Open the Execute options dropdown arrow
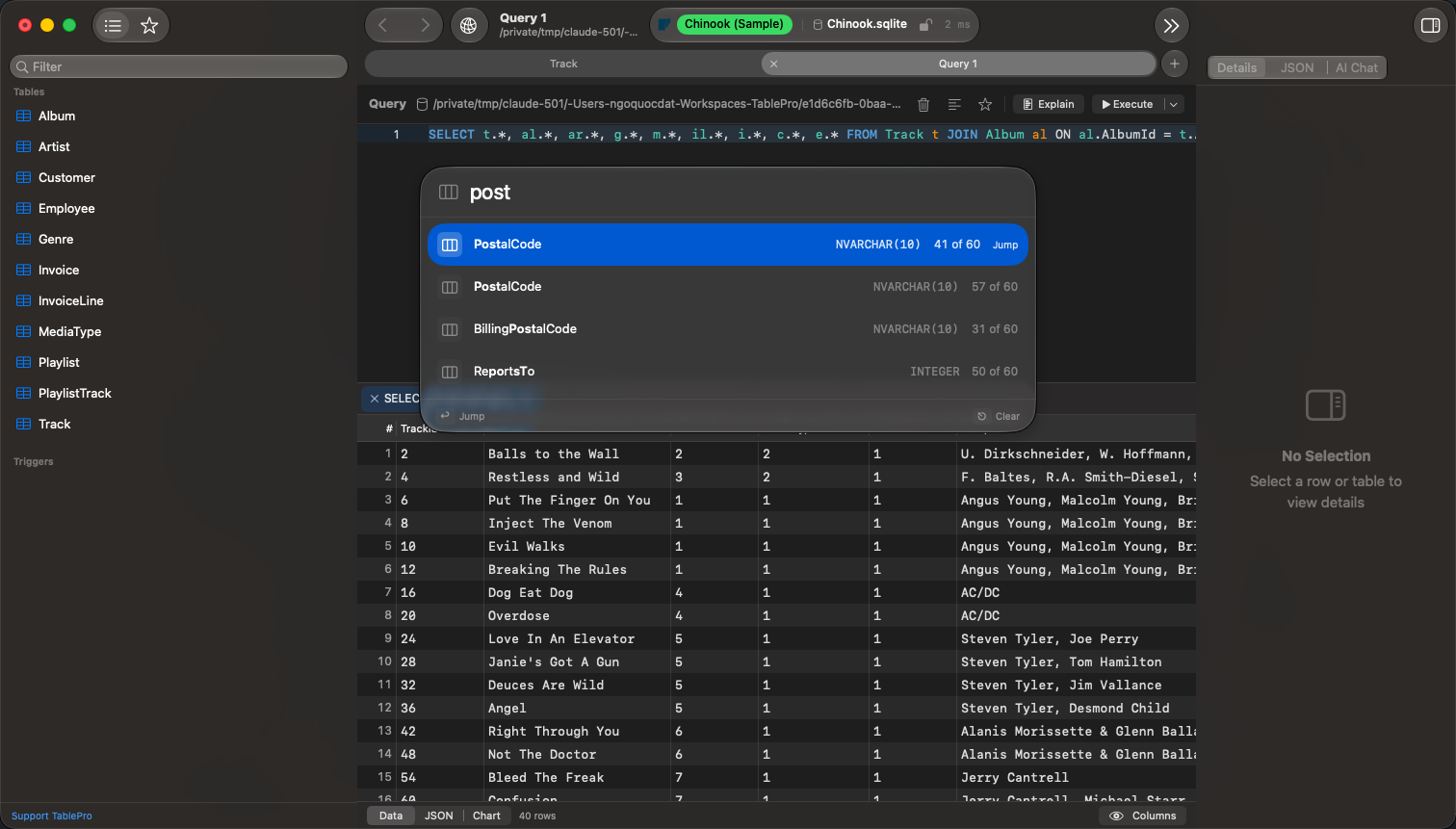 click(1173, 104)
